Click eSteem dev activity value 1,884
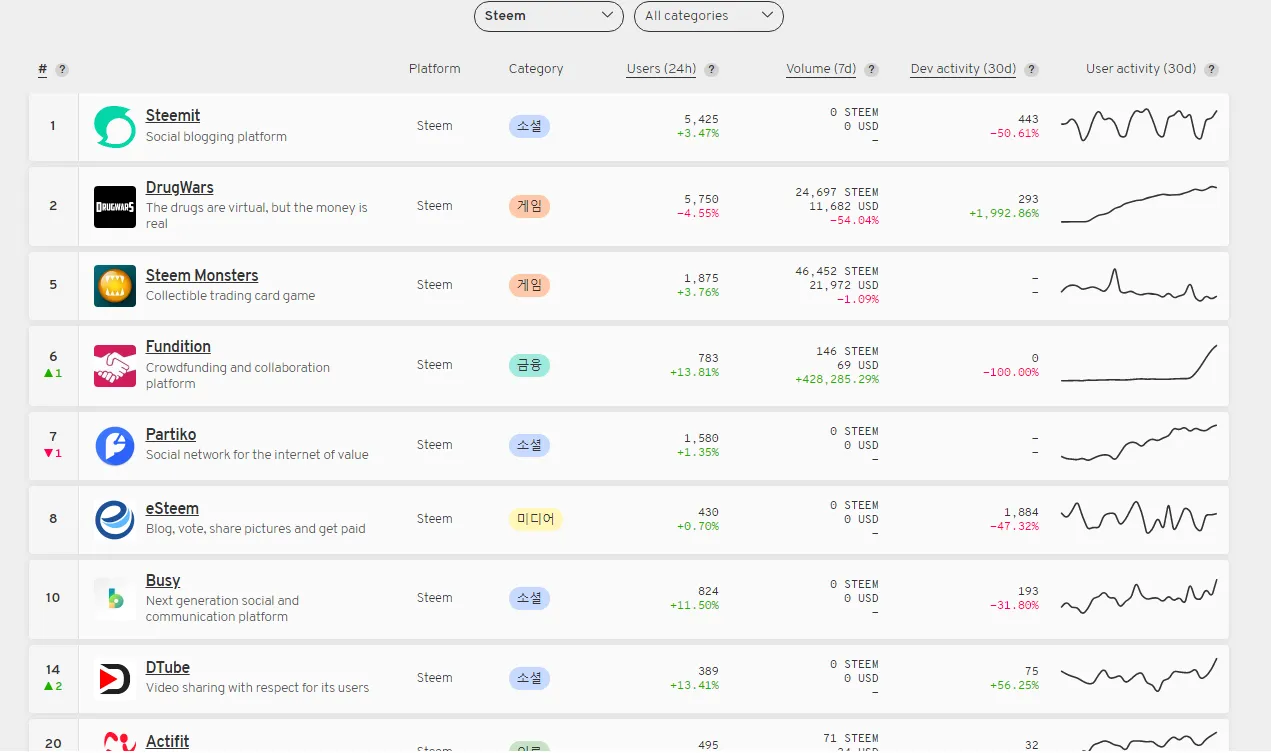The width and height of the screenshot is (1271, 753). coord(1021,513)
